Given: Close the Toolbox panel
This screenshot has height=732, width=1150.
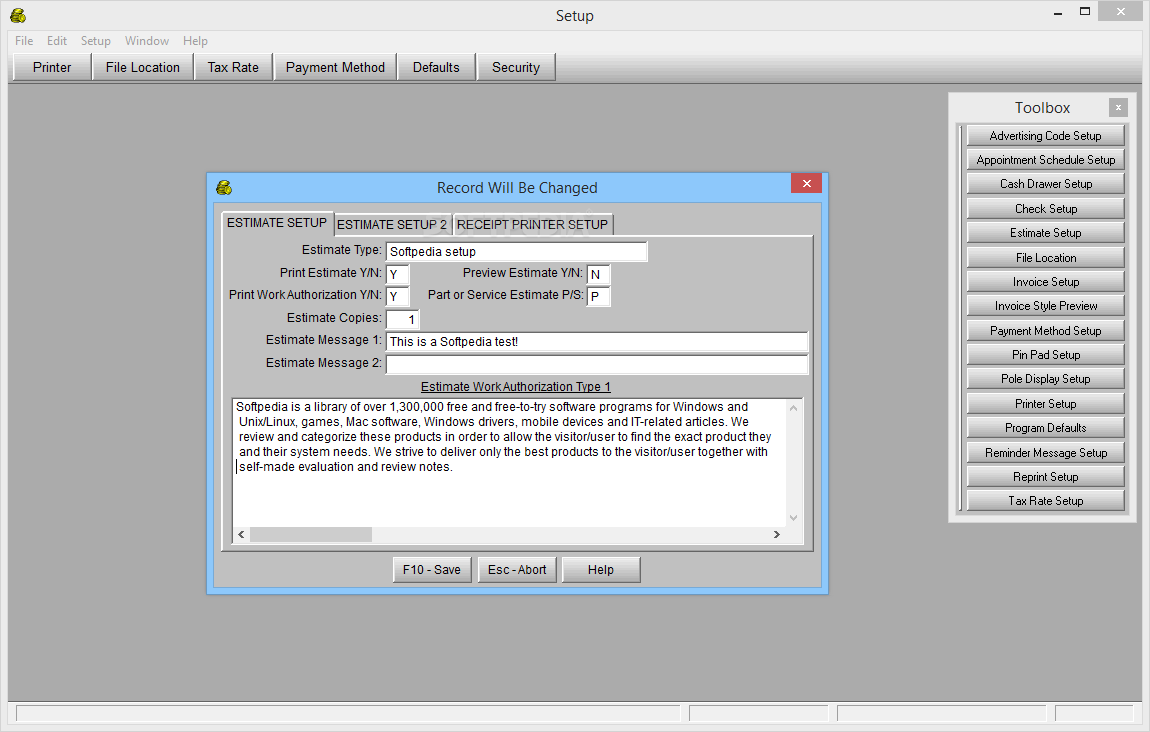Looking at the screenshot, I should point(1118,108).
